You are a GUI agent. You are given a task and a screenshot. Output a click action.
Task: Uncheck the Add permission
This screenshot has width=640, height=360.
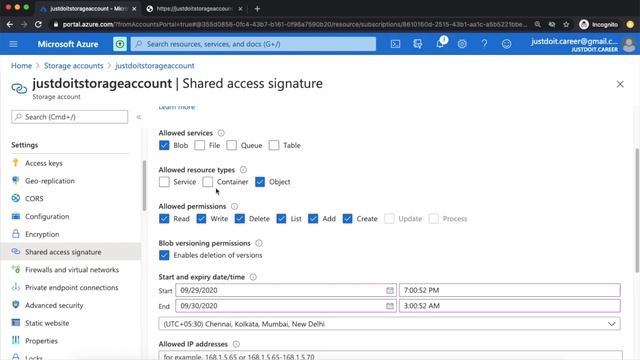[x=313, y=219]
